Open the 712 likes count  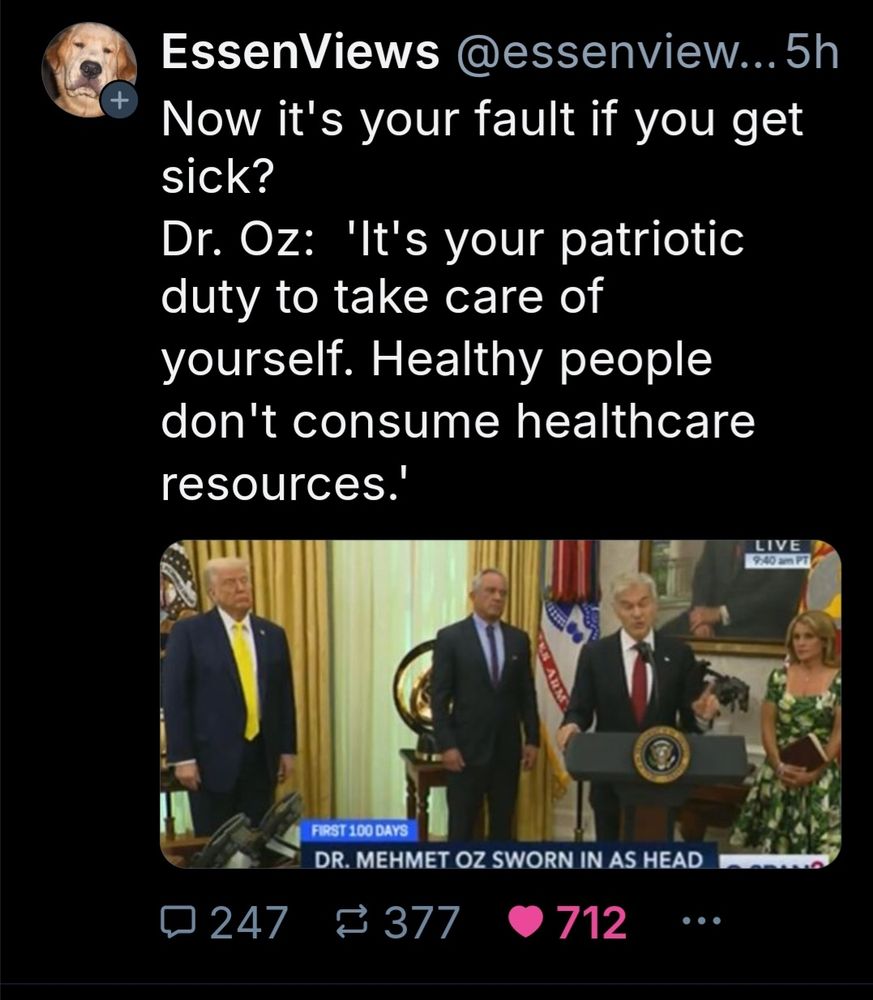point(592,922)
